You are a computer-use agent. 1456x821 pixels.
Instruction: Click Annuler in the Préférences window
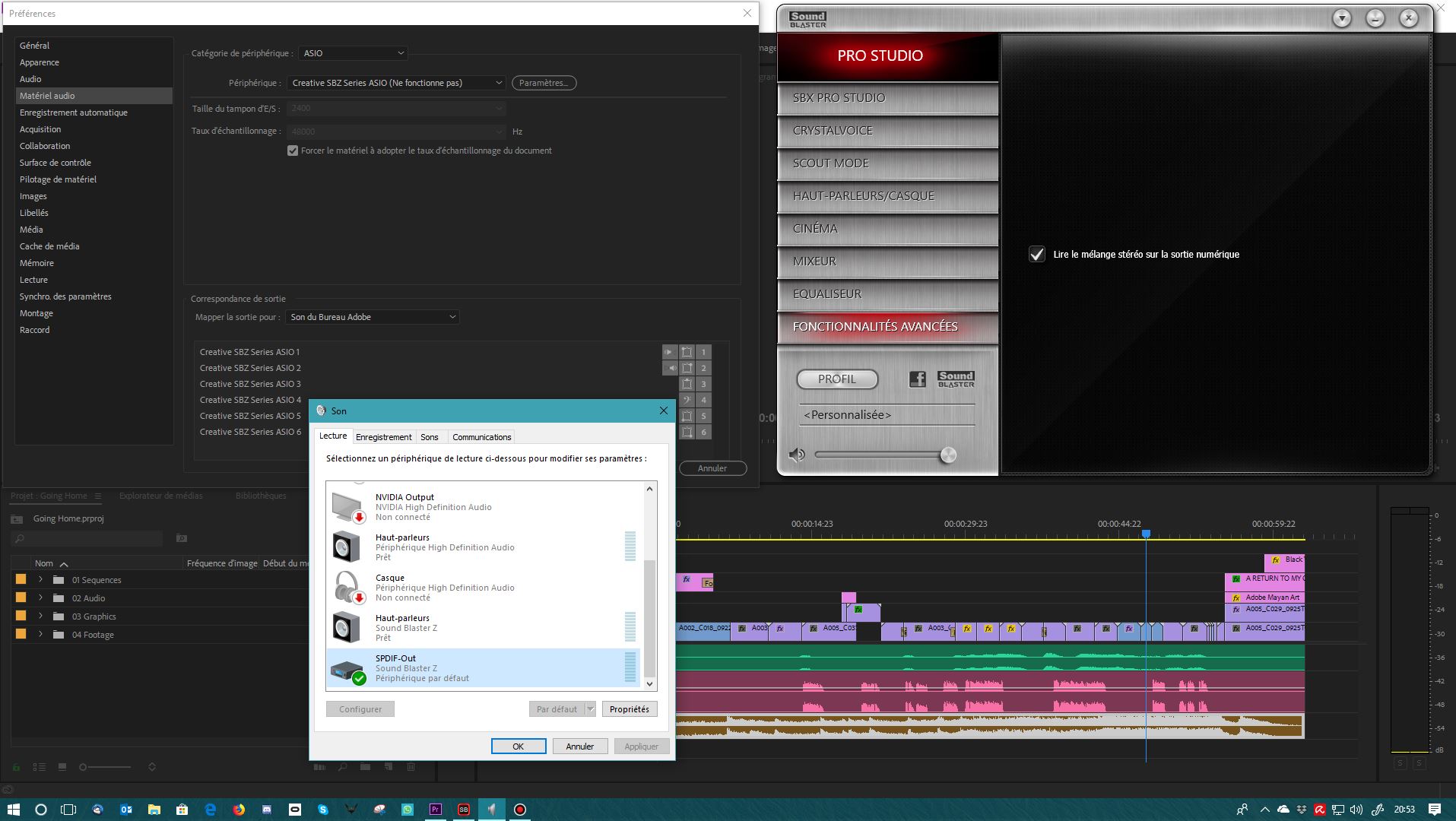tap(712, 468)
